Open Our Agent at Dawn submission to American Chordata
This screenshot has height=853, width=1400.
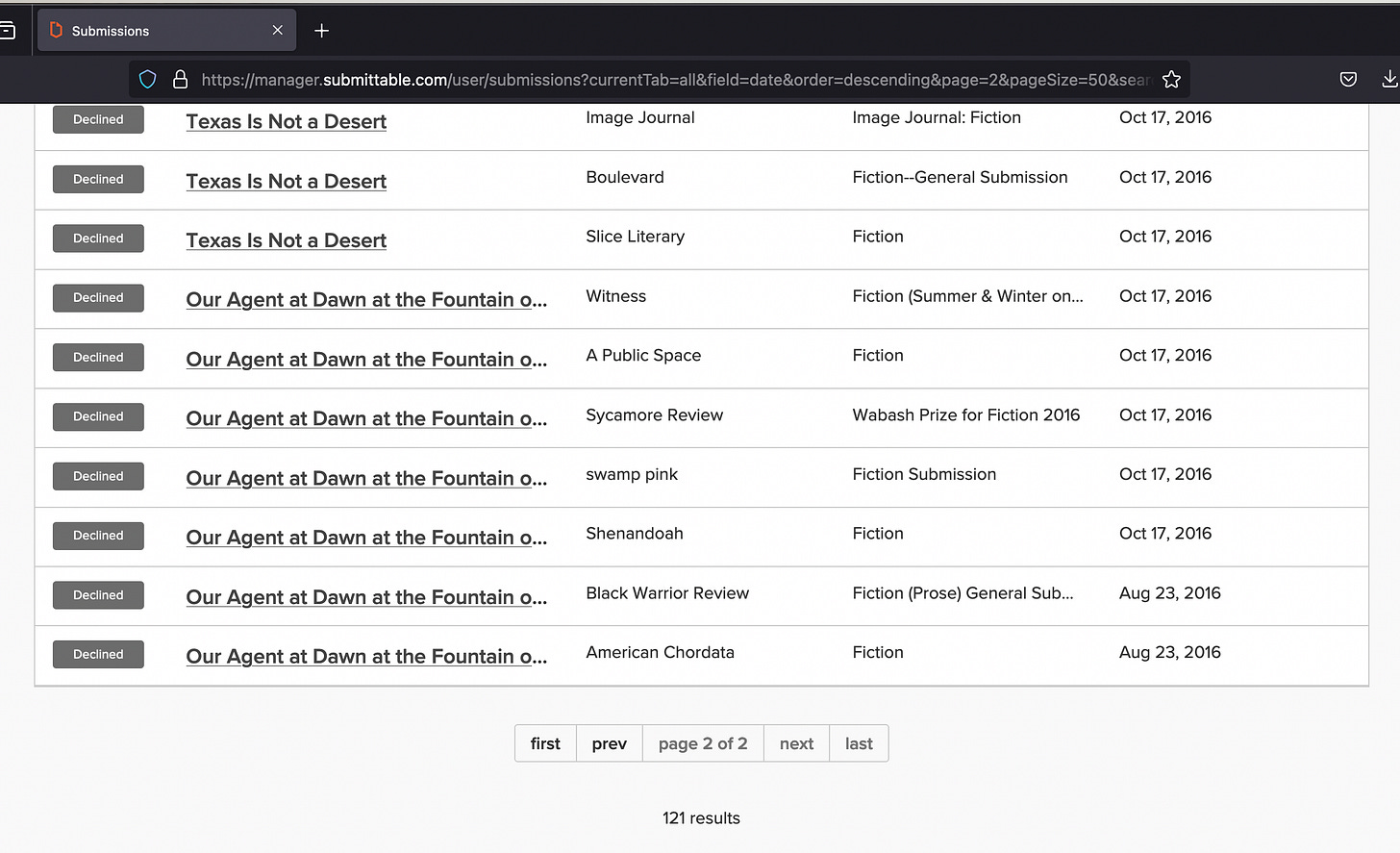(366, 657)
